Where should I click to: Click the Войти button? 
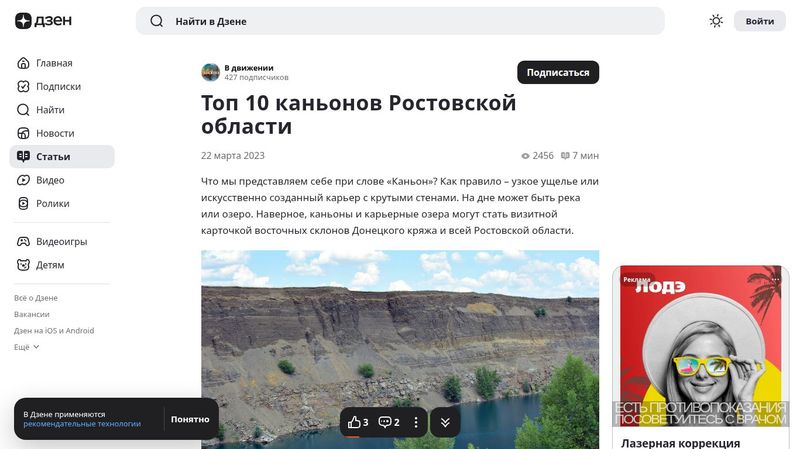click(x=759, y=21)
